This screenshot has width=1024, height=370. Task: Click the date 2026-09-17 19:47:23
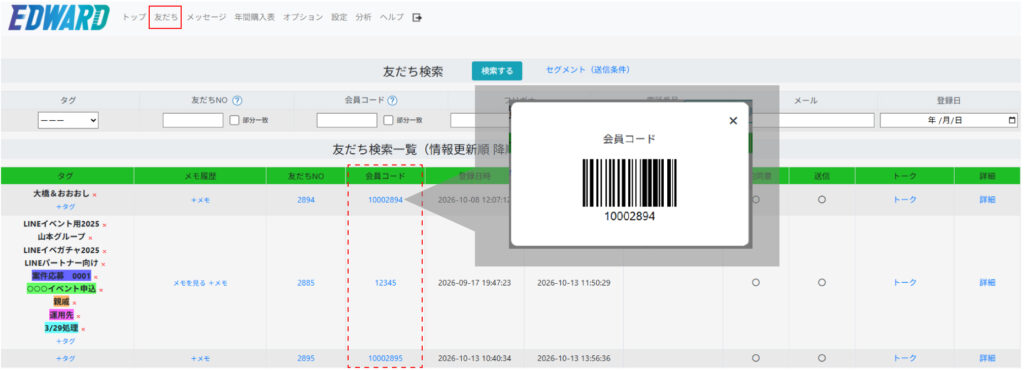point(474,283)
